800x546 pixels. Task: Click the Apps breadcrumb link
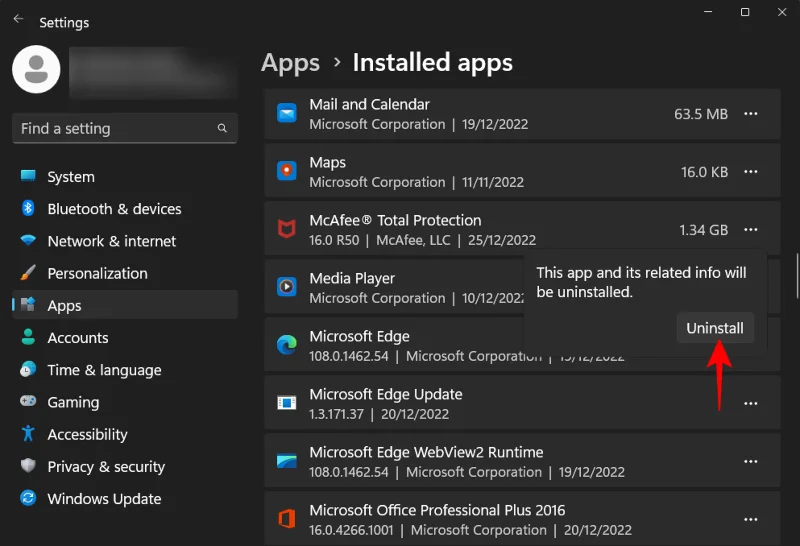290,63
